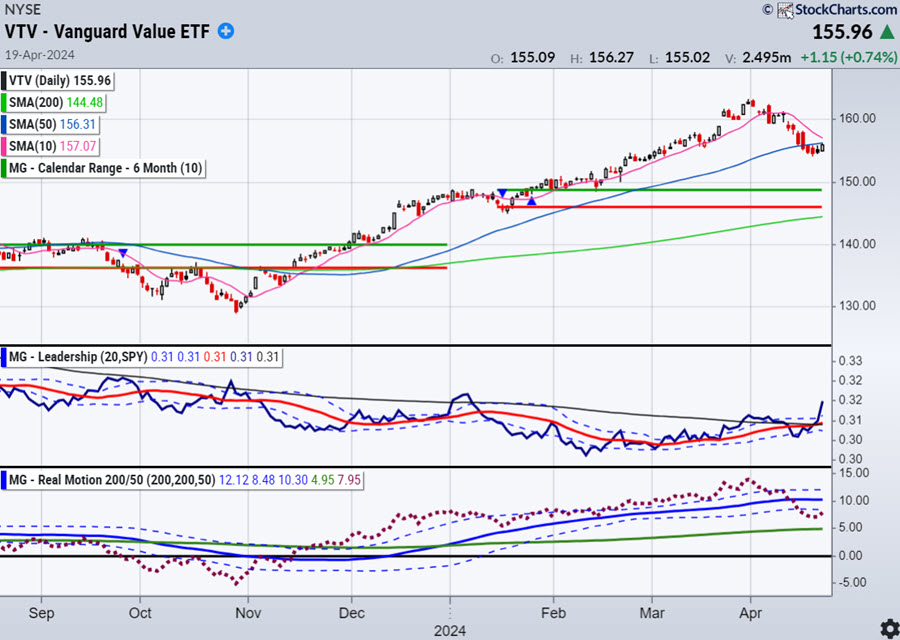Click the blue up triangle marker near late January
This screenshot has height=640, width=900.
[x=532, y=201]
